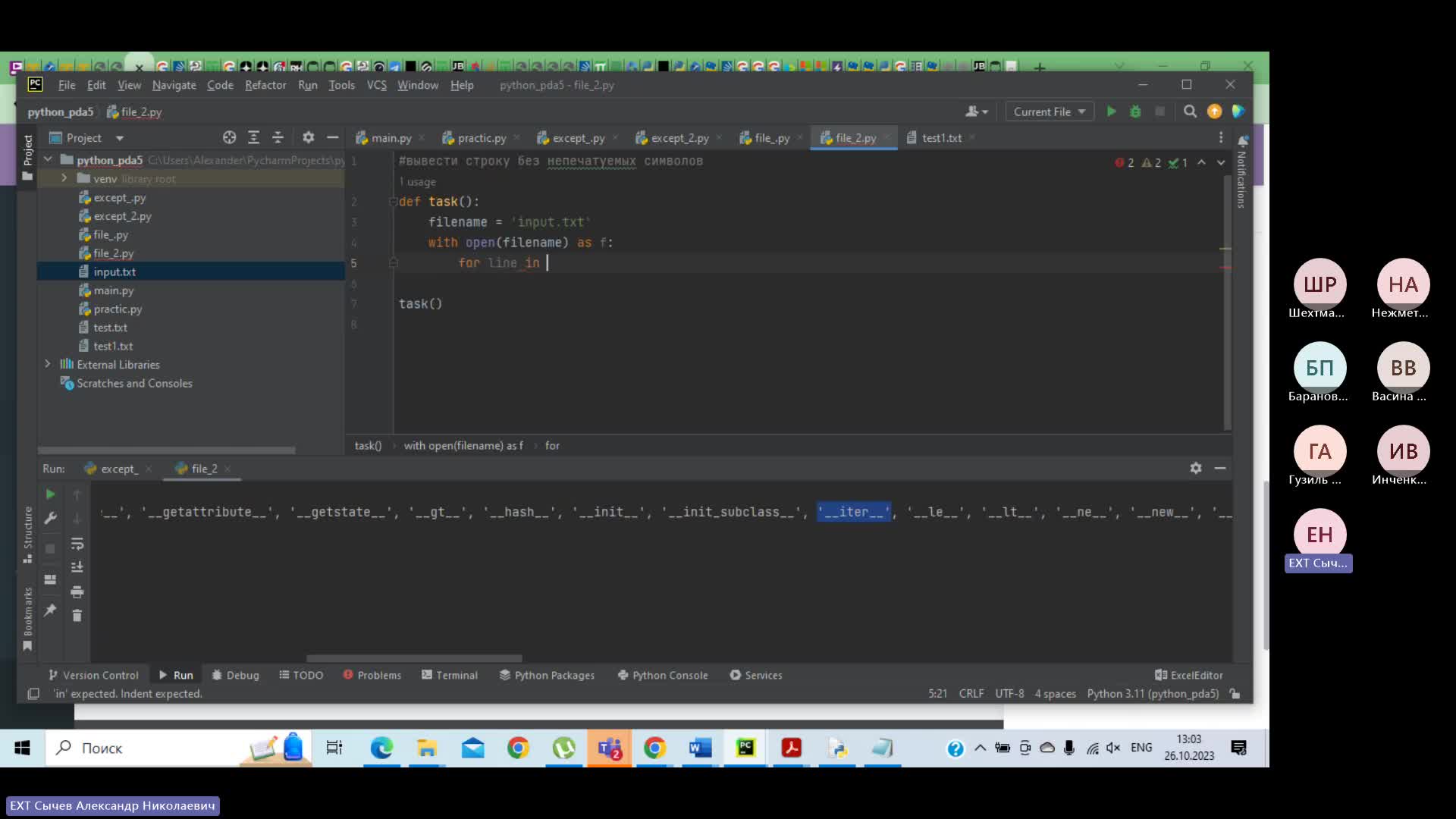Open the UTF-8 encoding selector
Screen dimensions: 1456x819
point(1009,694)
